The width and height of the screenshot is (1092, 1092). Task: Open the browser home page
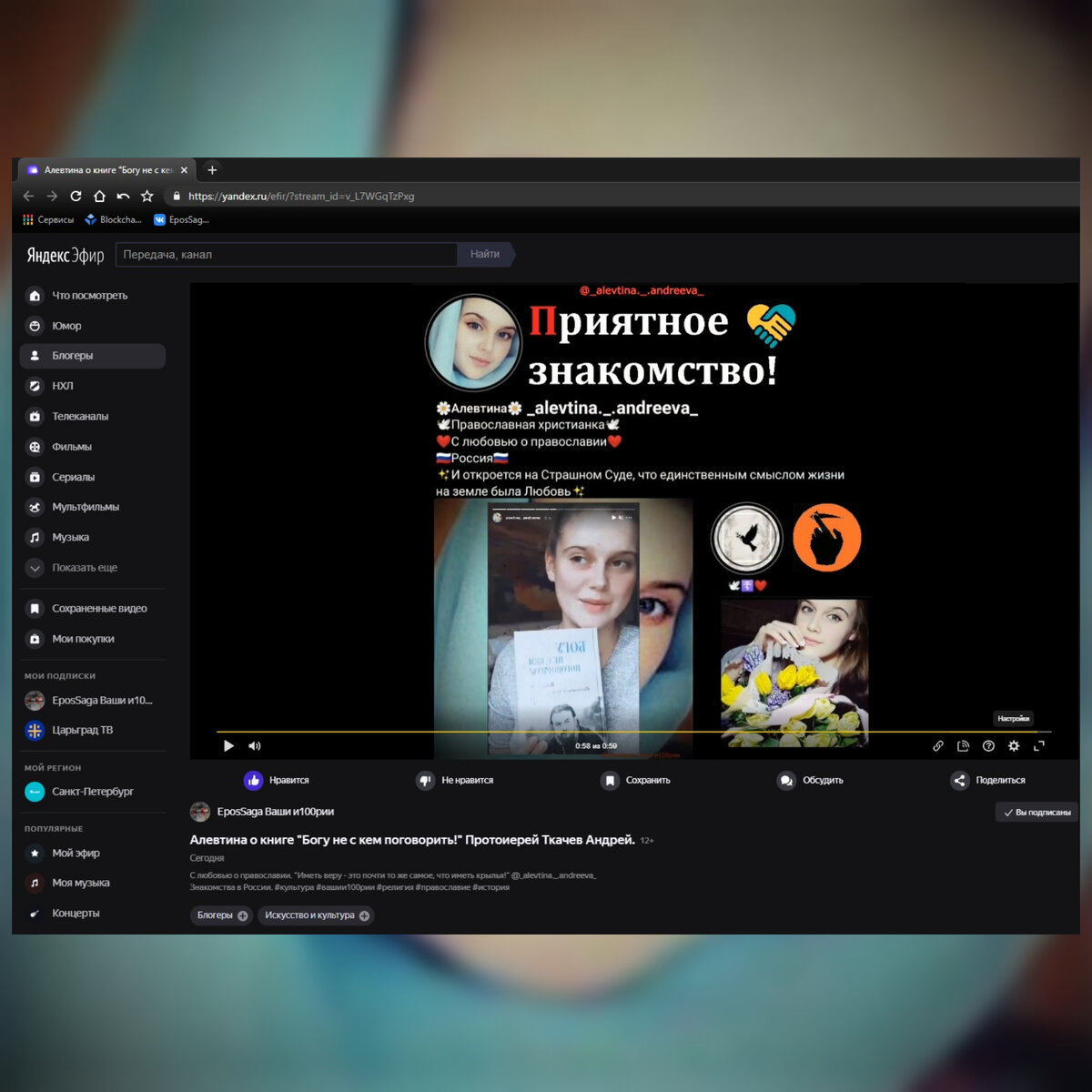click(99, 196)
